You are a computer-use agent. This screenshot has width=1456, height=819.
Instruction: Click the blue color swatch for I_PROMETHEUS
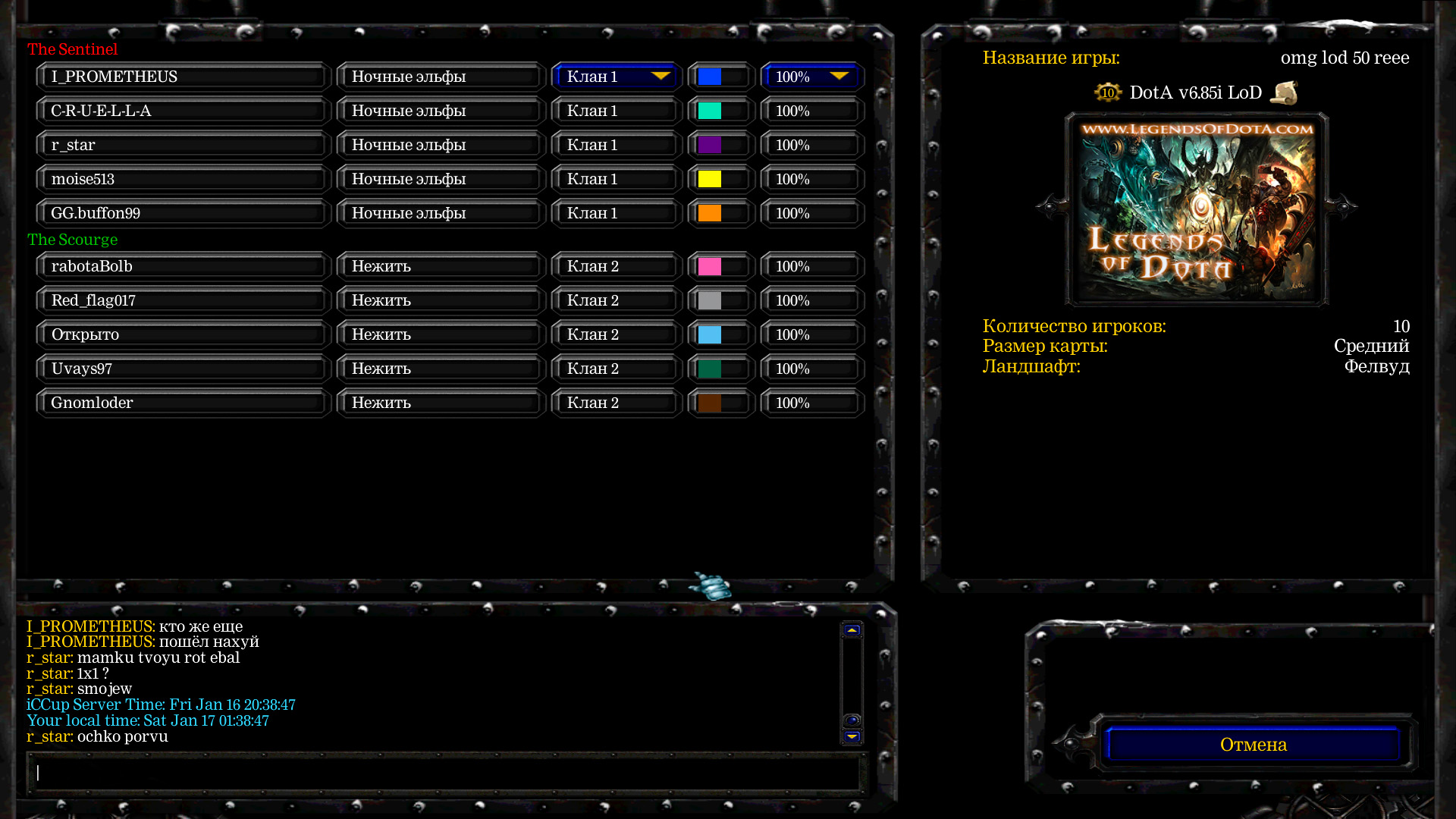tap(711, 77)
